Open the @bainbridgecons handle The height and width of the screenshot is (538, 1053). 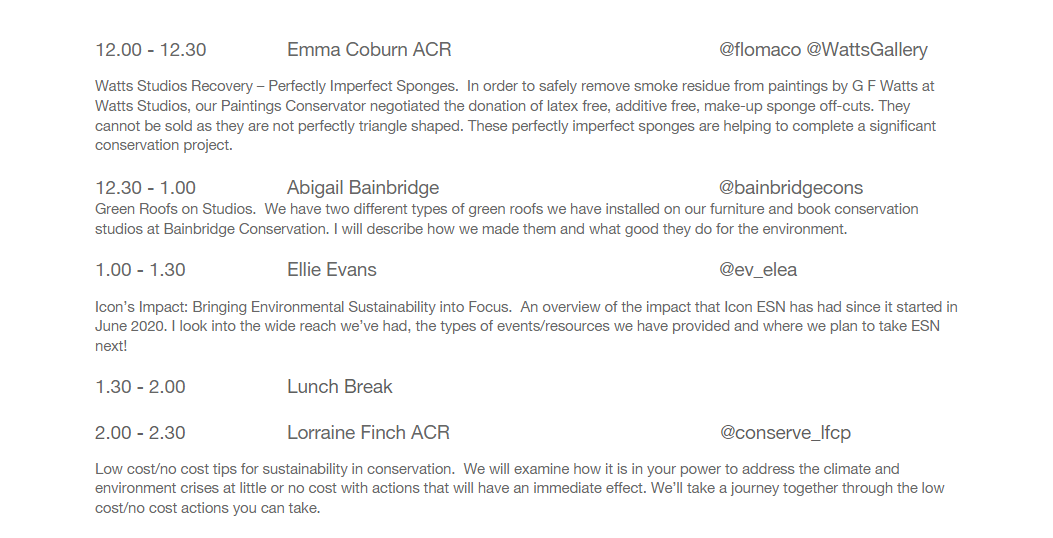(x=790, y=187)
